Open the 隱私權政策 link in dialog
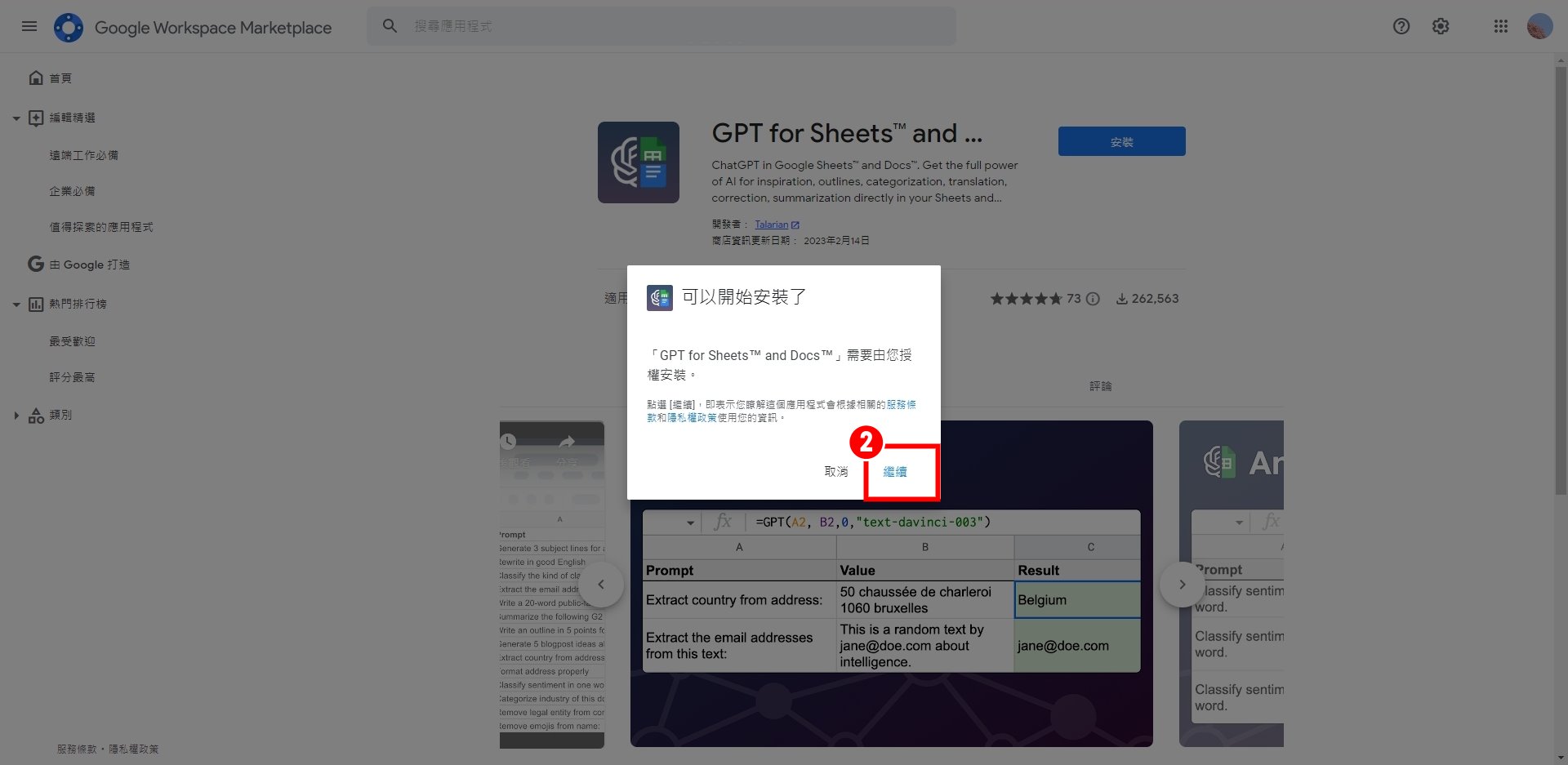This screenshot has height=765, width=1568. pos(692,418)
